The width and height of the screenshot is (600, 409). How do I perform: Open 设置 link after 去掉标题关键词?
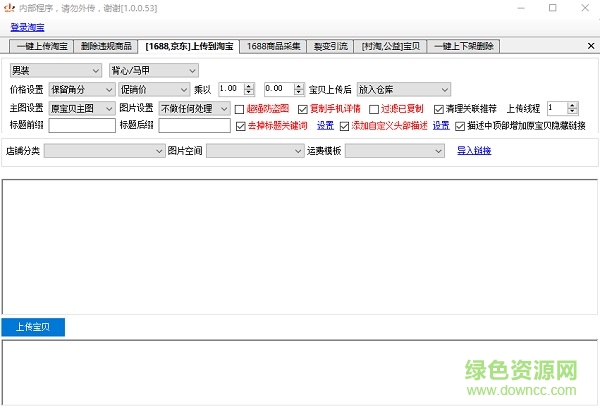[325, 125]
